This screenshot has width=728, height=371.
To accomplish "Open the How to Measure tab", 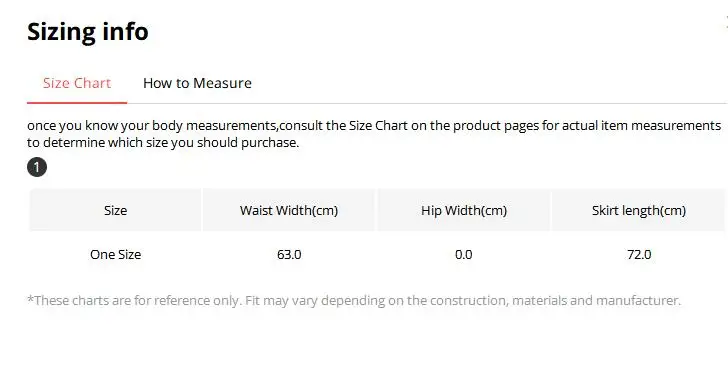I will (x=197, y=83).
